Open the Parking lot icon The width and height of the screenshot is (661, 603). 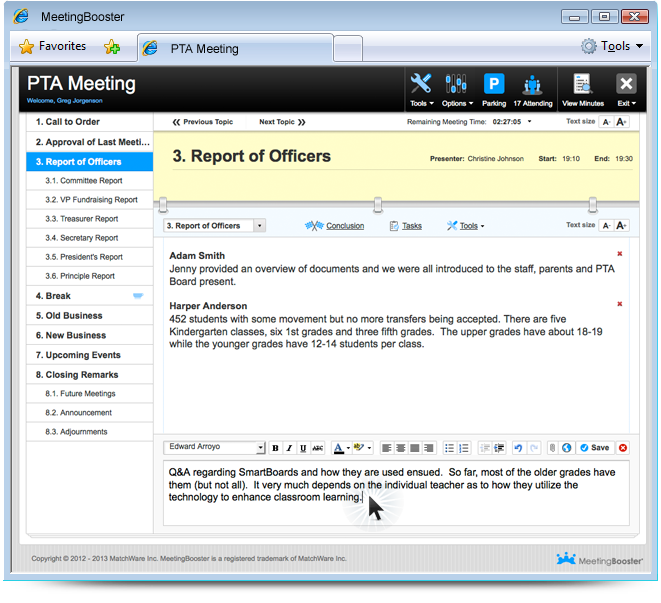(x=494, y=83)
